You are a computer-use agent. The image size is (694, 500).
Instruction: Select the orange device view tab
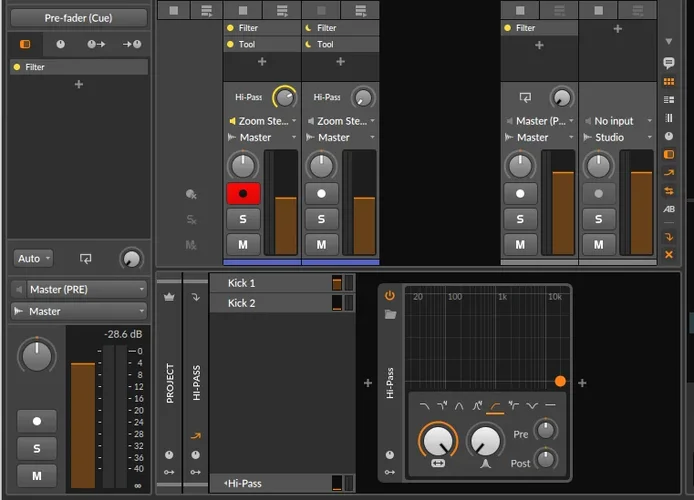pos(25,45)
